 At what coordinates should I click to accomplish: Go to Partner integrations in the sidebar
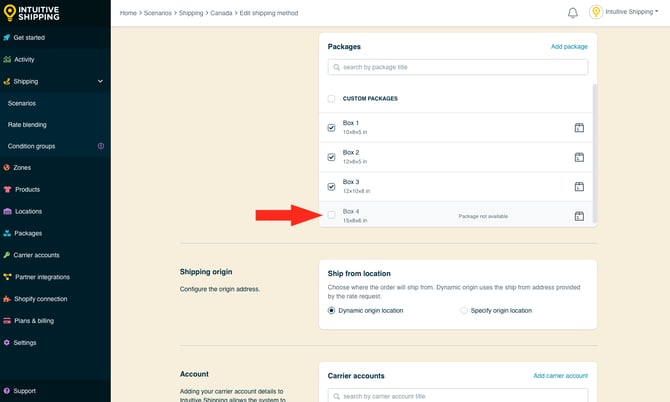[x=42, y=277]
